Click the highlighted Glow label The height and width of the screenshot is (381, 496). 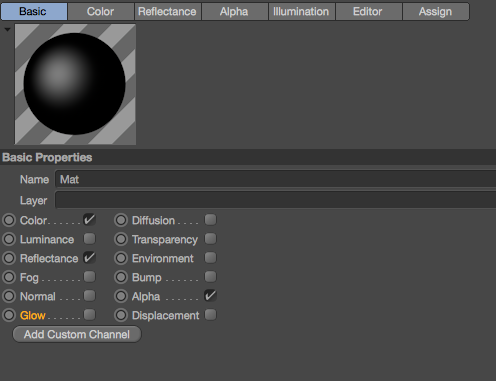(x=33, y=315)
